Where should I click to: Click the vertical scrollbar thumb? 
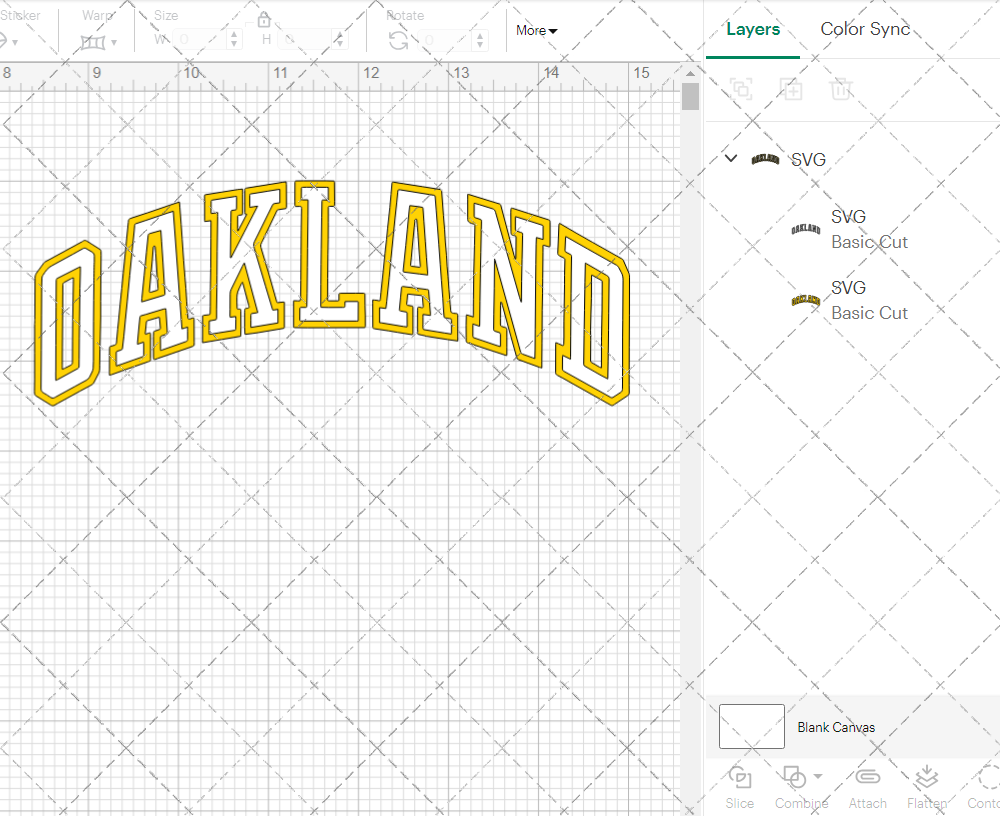690,96
